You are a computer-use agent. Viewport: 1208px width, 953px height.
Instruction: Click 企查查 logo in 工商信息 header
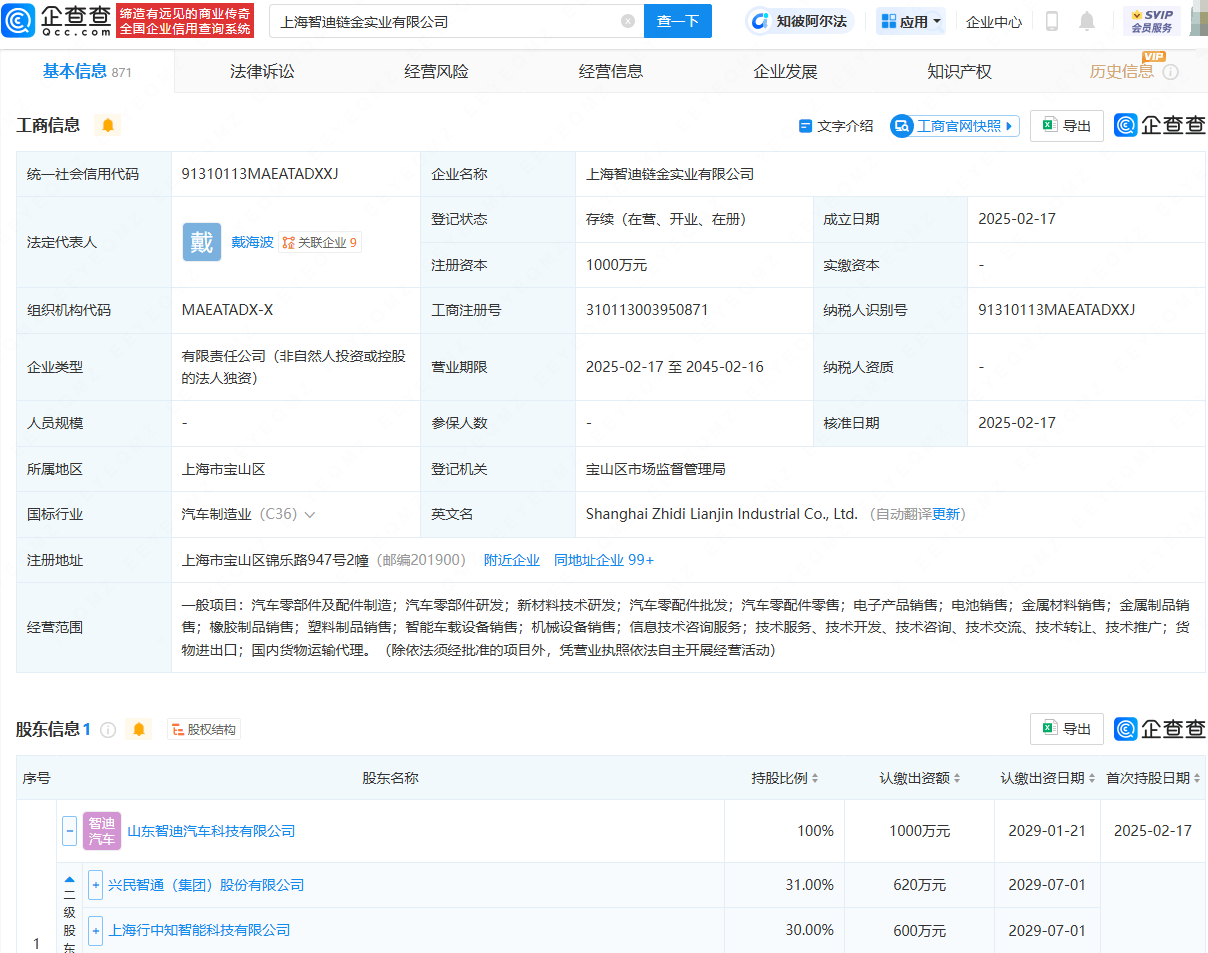pyautogui.click(x=1160, y=125)
